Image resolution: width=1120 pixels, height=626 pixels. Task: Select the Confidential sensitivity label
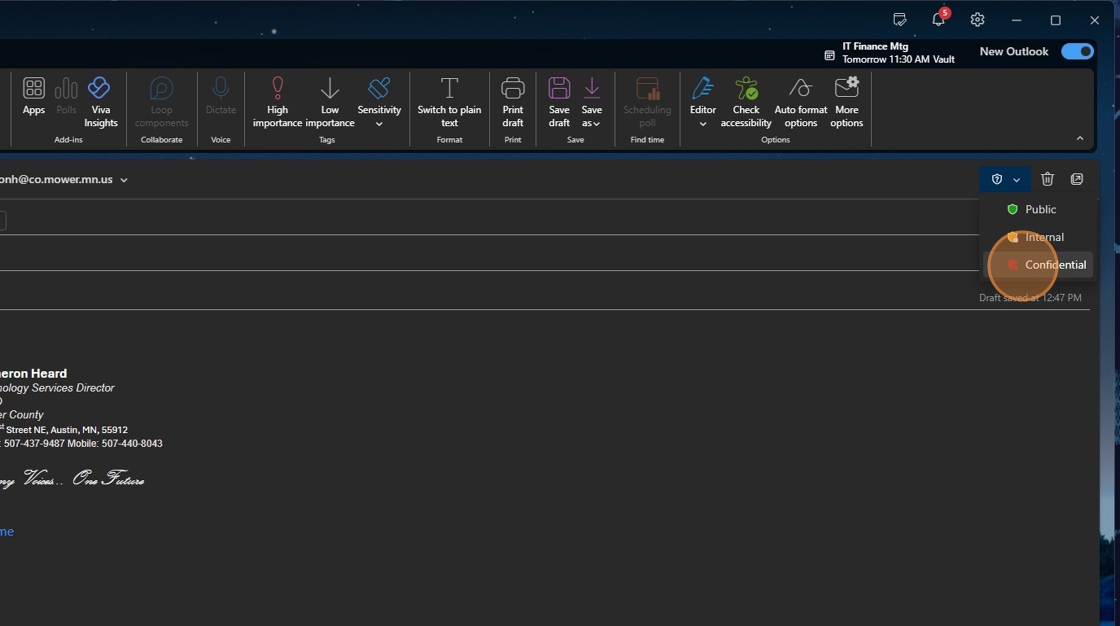[1038, 265]
